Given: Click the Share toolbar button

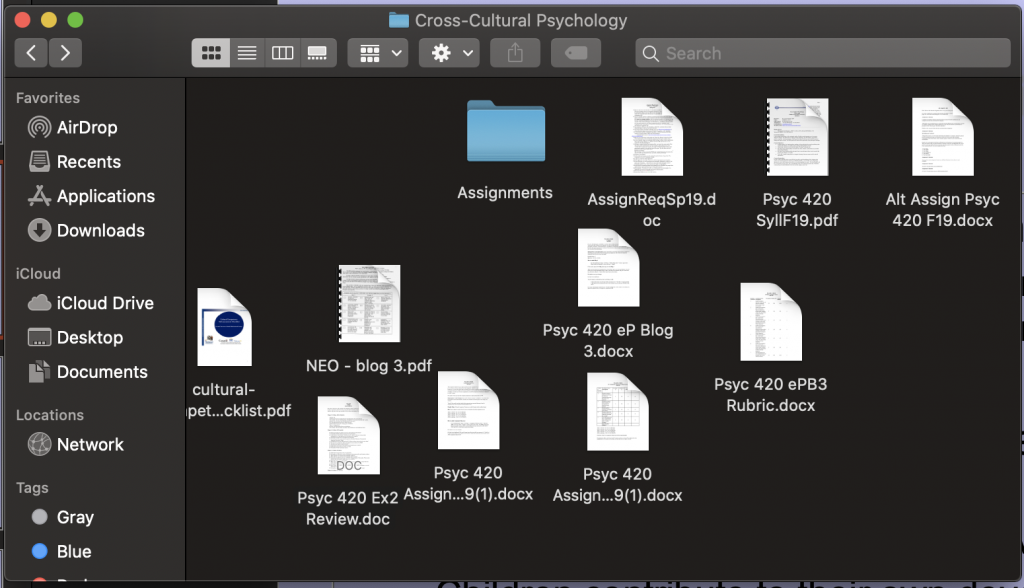Looking at the screenshot, I should pos(515,53).
